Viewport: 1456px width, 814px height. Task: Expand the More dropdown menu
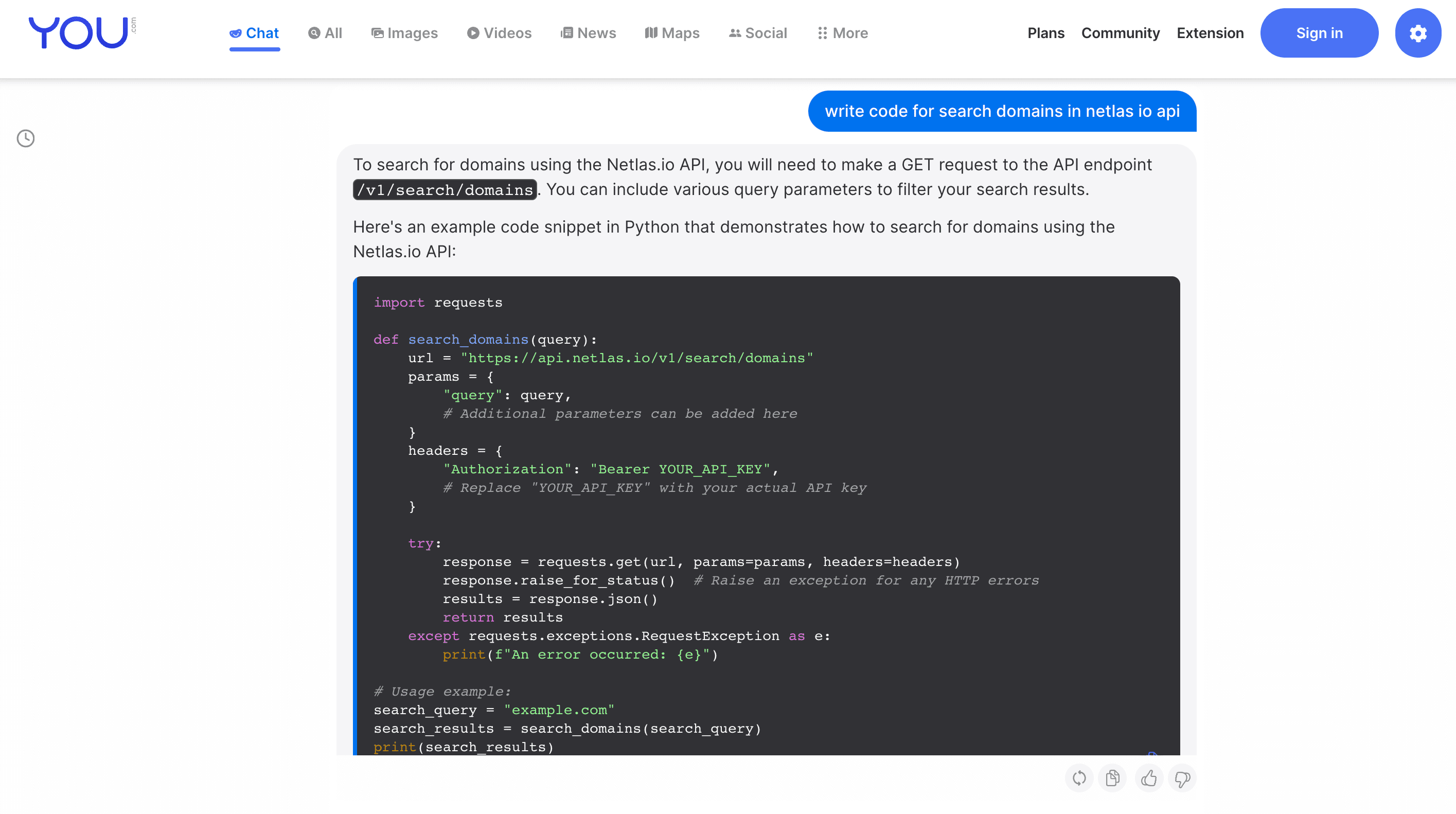(x=842, y=33)
